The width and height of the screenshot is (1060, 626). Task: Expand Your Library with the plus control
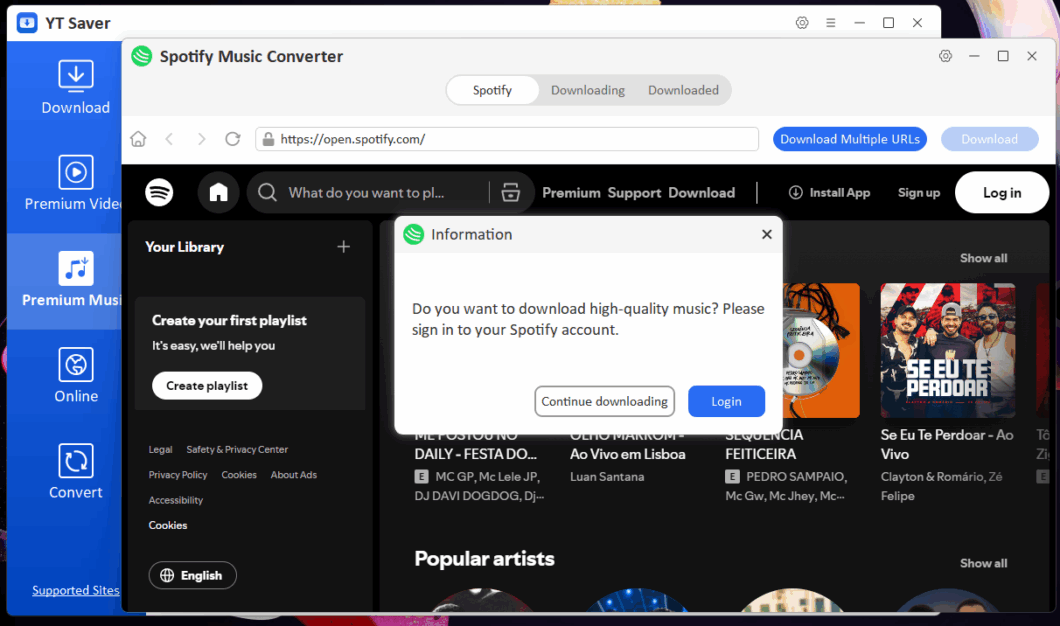point(343,246)
